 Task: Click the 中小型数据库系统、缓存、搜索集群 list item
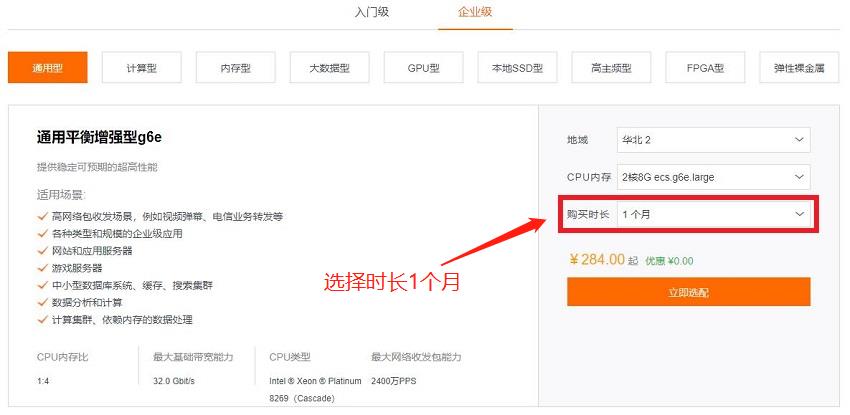coord(132,286)
